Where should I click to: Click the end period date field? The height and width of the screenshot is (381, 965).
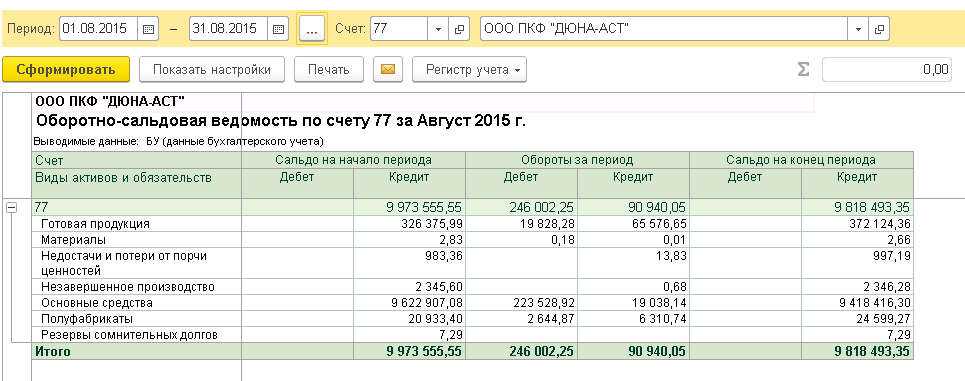tap(229, 28)
